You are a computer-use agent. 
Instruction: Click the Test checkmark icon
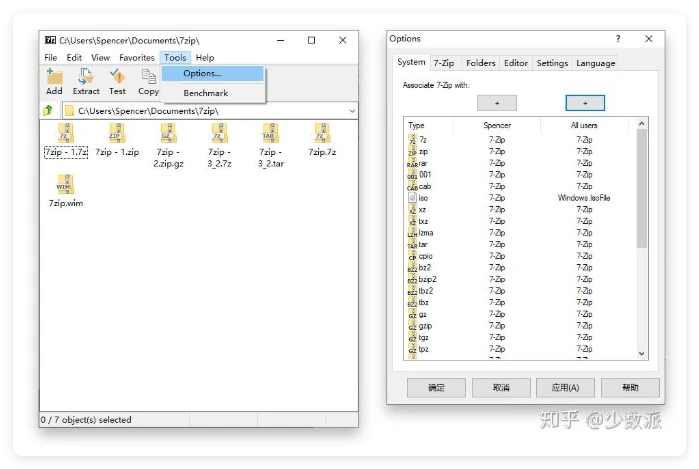point(117,76)
